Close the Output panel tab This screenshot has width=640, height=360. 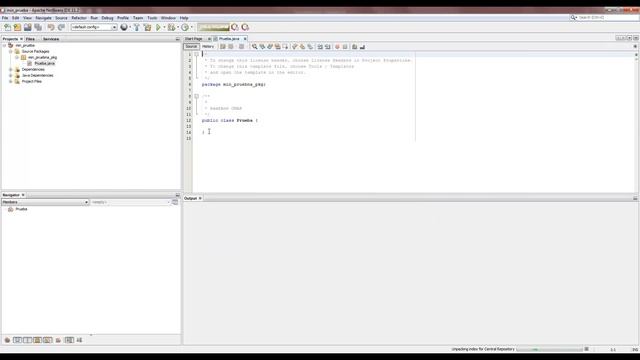[x=200, y=198]
